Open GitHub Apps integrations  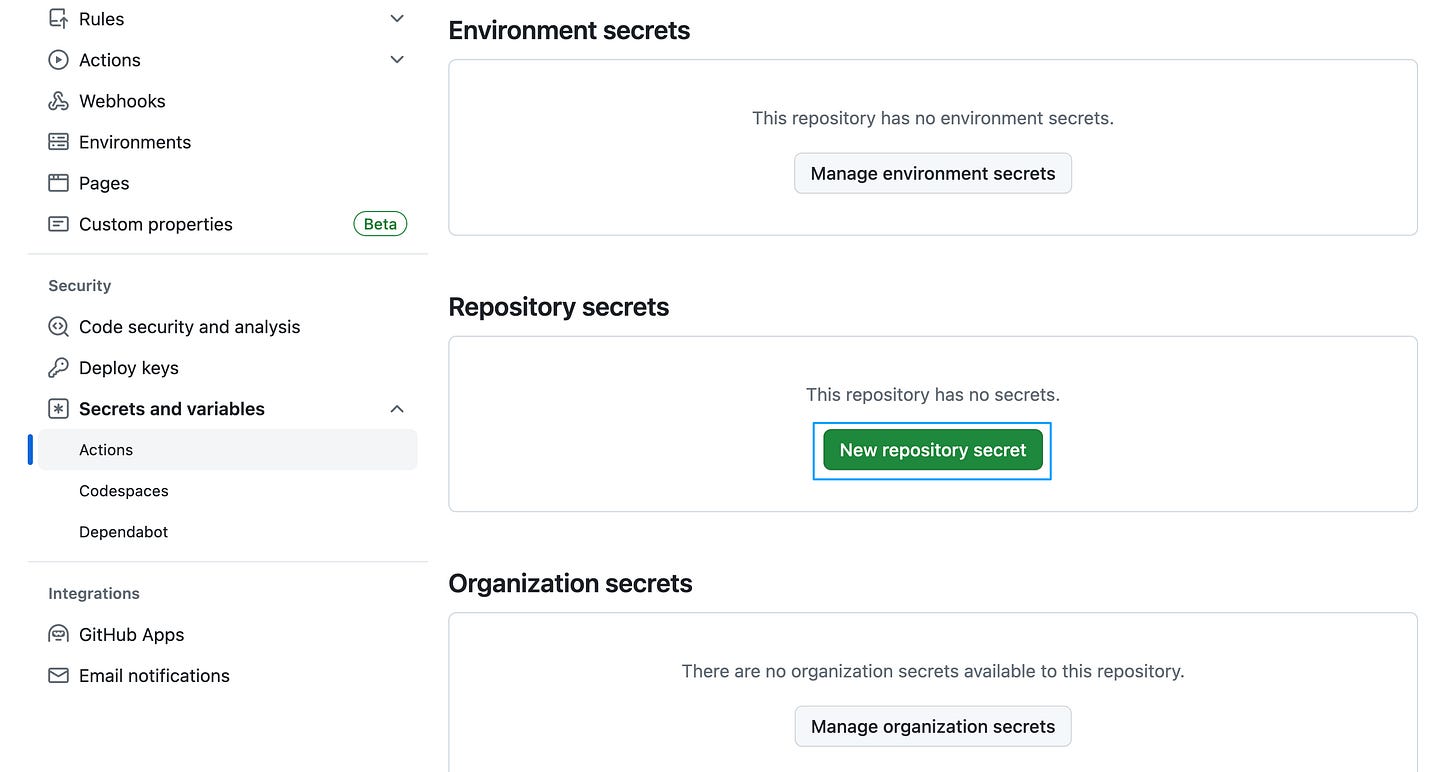click(131, 634)
